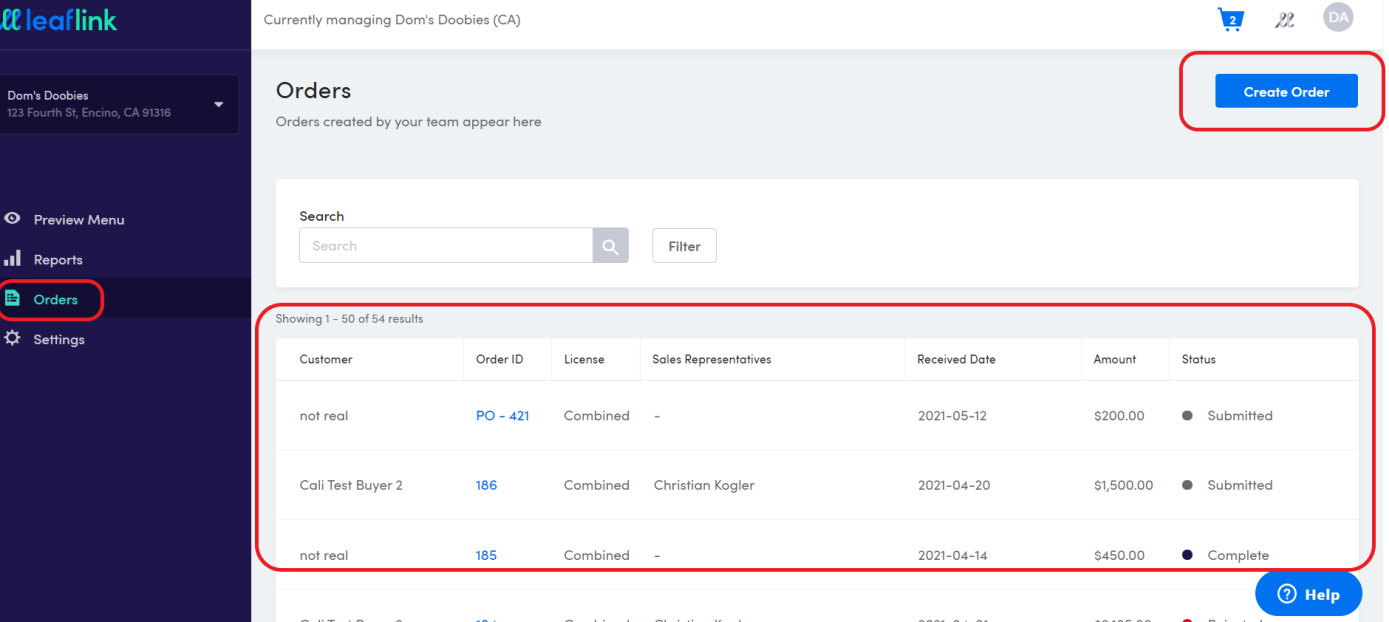This screenshot has height=622, width=1389.
Task: Open the LeafLink script icon near avatar
Action: pyautogui.click(x=1285, y=20)
